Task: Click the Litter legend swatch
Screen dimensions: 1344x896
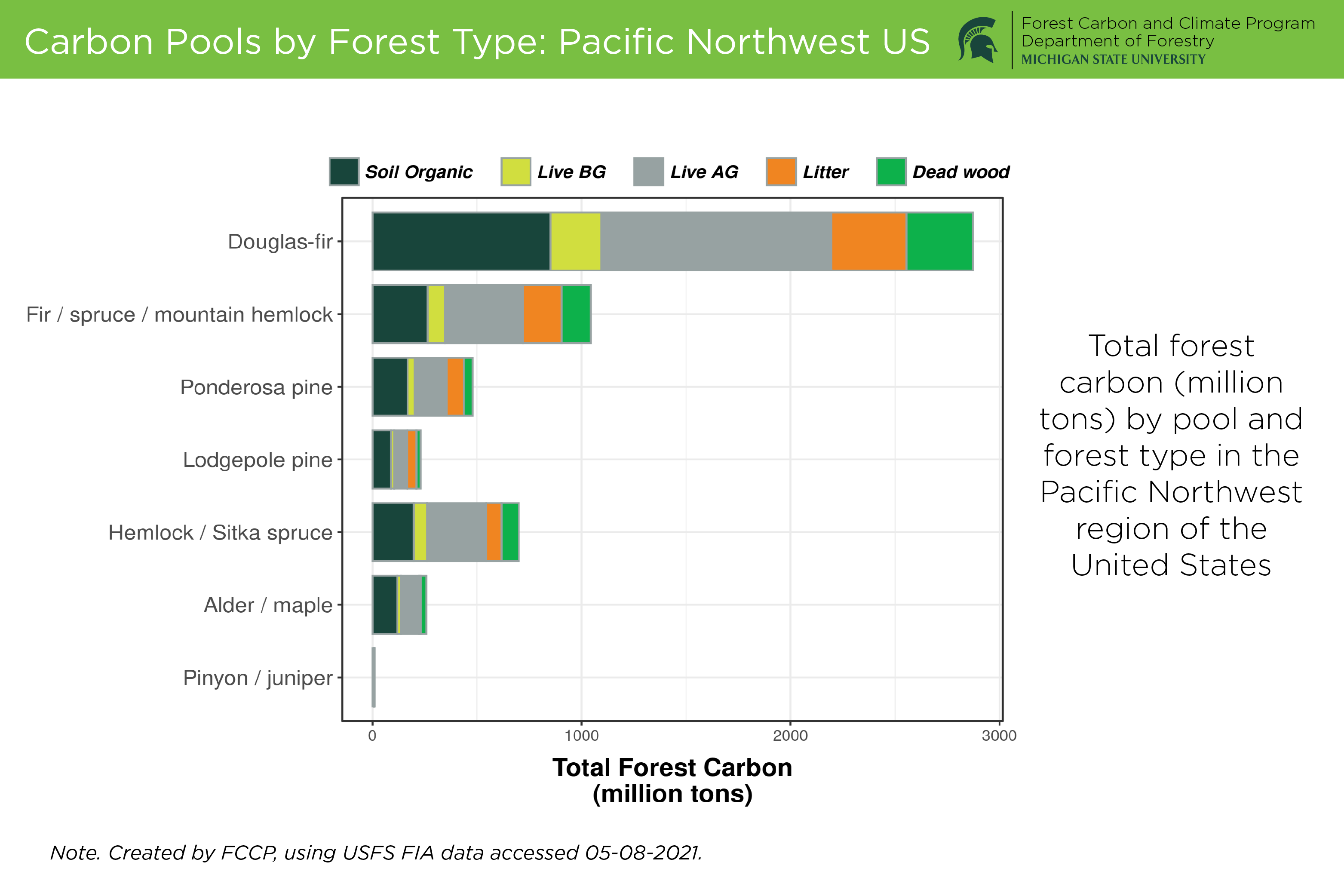Action: pos(781,172)
